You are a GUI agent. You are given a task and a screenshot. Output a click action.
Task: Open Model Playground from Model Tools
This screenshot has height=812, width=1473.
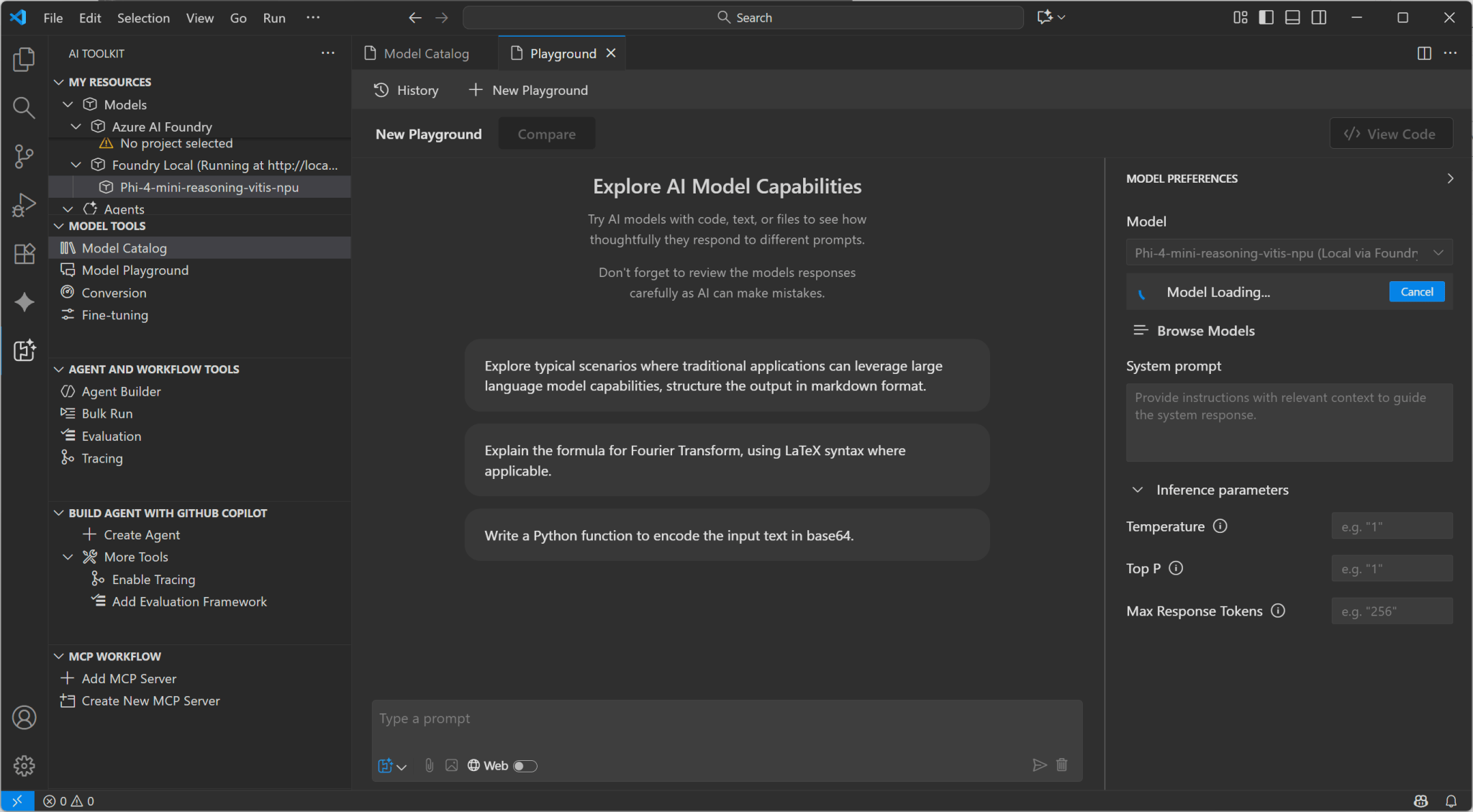tap(200, 270)
